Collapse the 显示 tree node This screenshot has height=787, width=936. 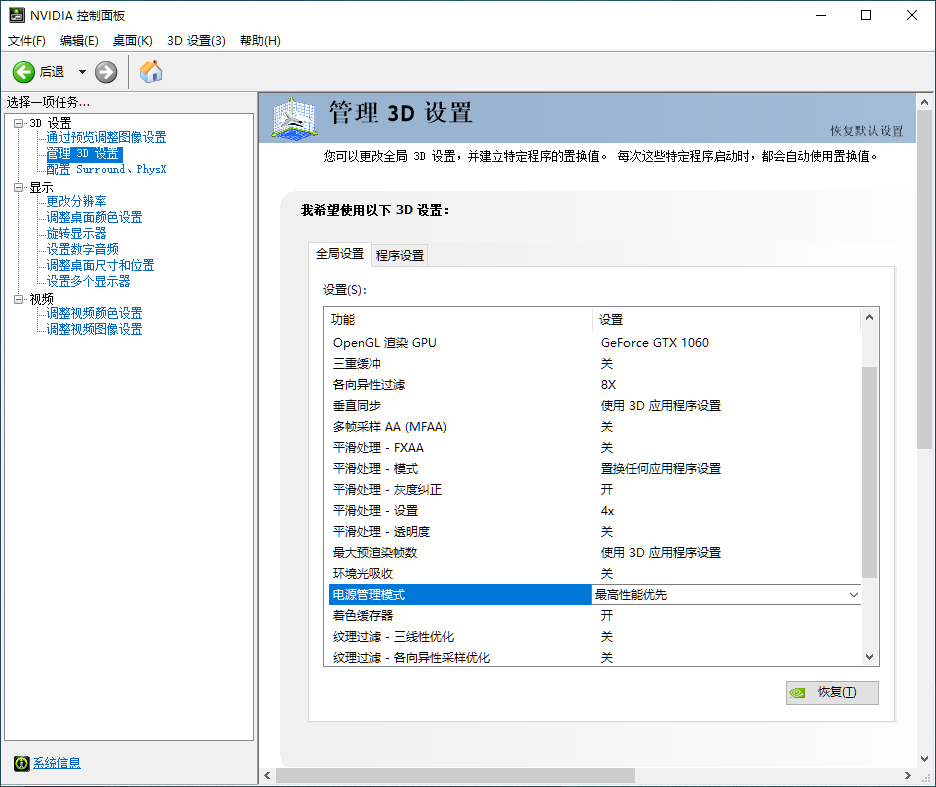click(x=19, y=187)
